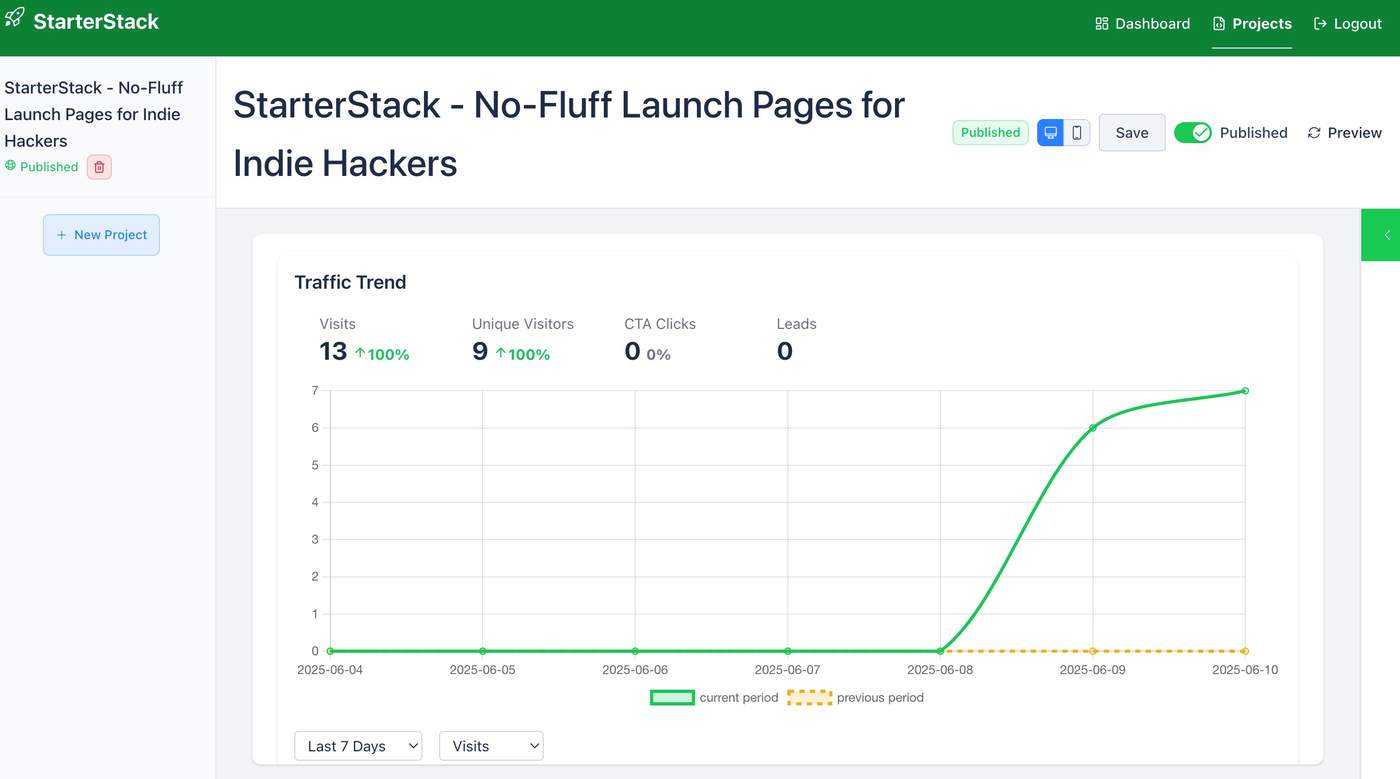Click the CTA Clicks stat label

660,324
